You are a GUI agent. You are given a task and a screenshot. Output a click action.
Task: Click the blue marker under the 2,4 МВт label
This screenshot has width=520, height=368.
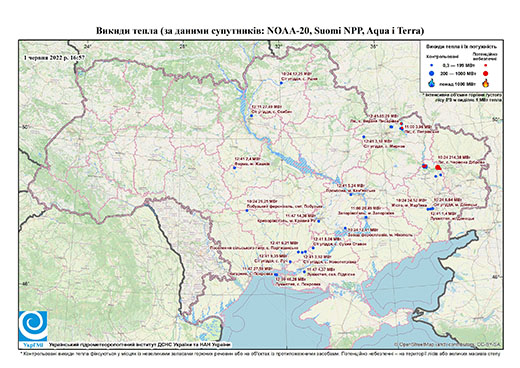click(234, 168)
